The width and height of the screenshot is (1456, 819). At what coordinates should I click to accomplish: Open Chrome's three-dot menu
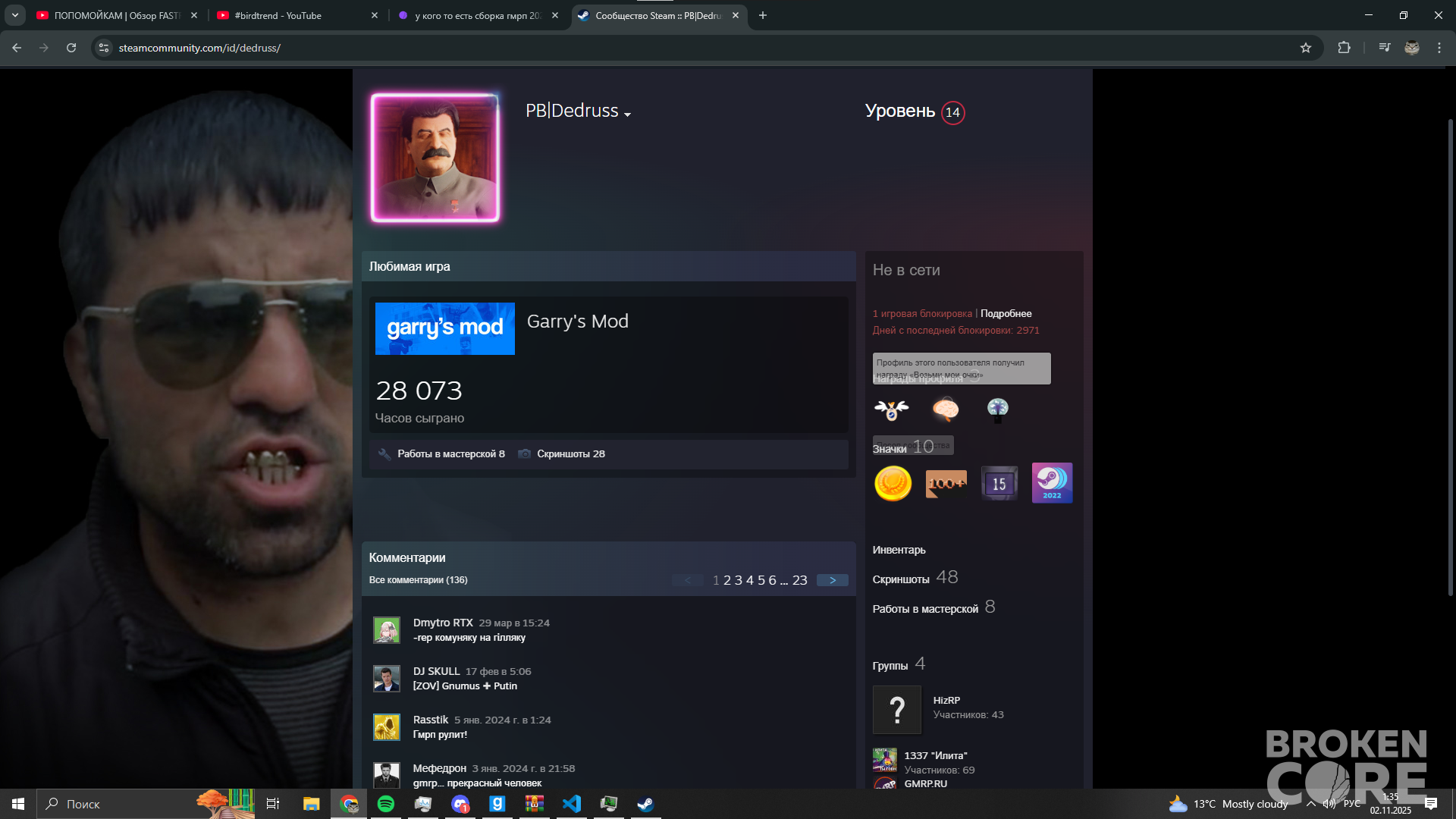[x=1439, y=48]
